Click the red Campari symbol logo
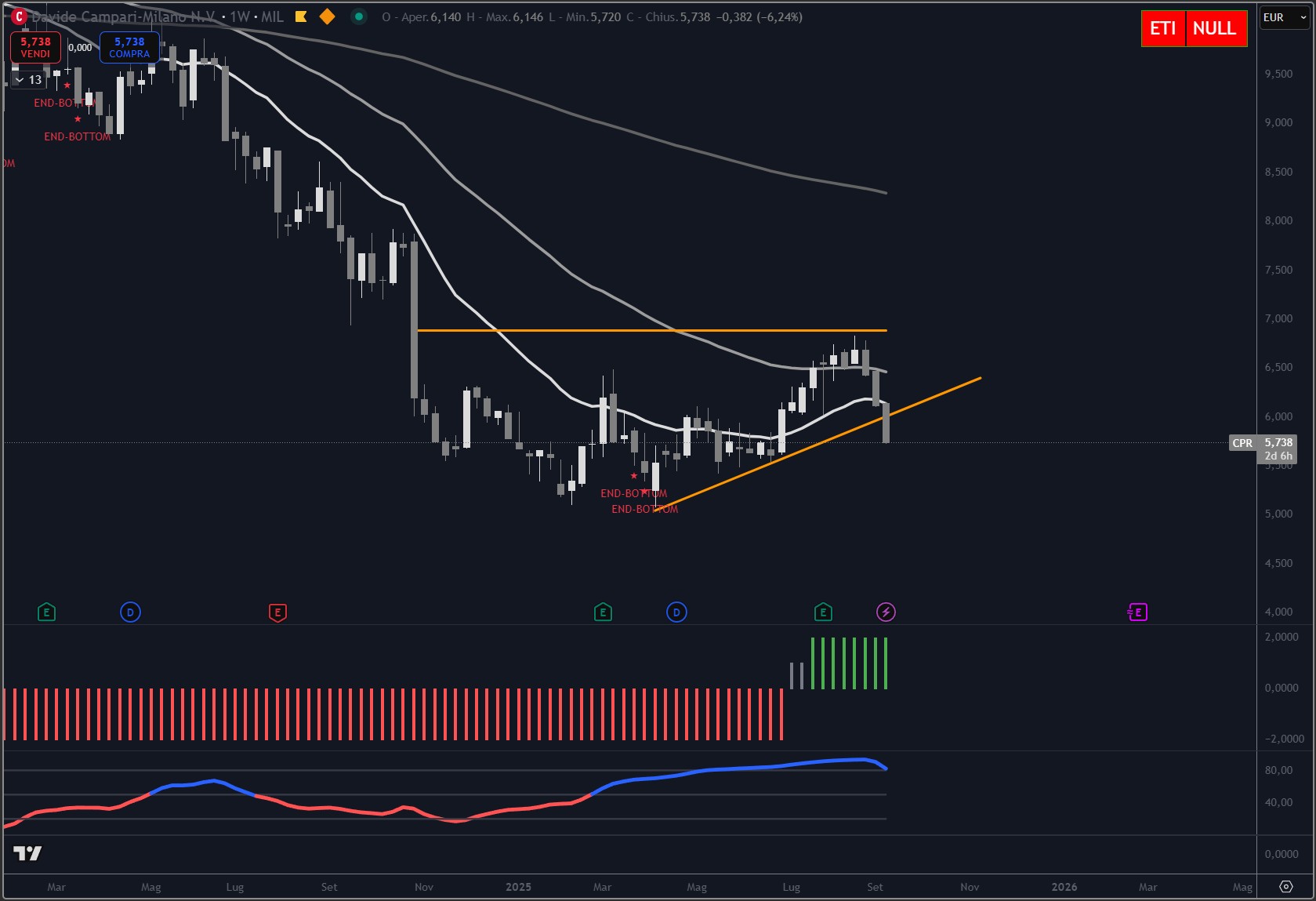This screenshot has width=1316, height=901. click(19, 16)
